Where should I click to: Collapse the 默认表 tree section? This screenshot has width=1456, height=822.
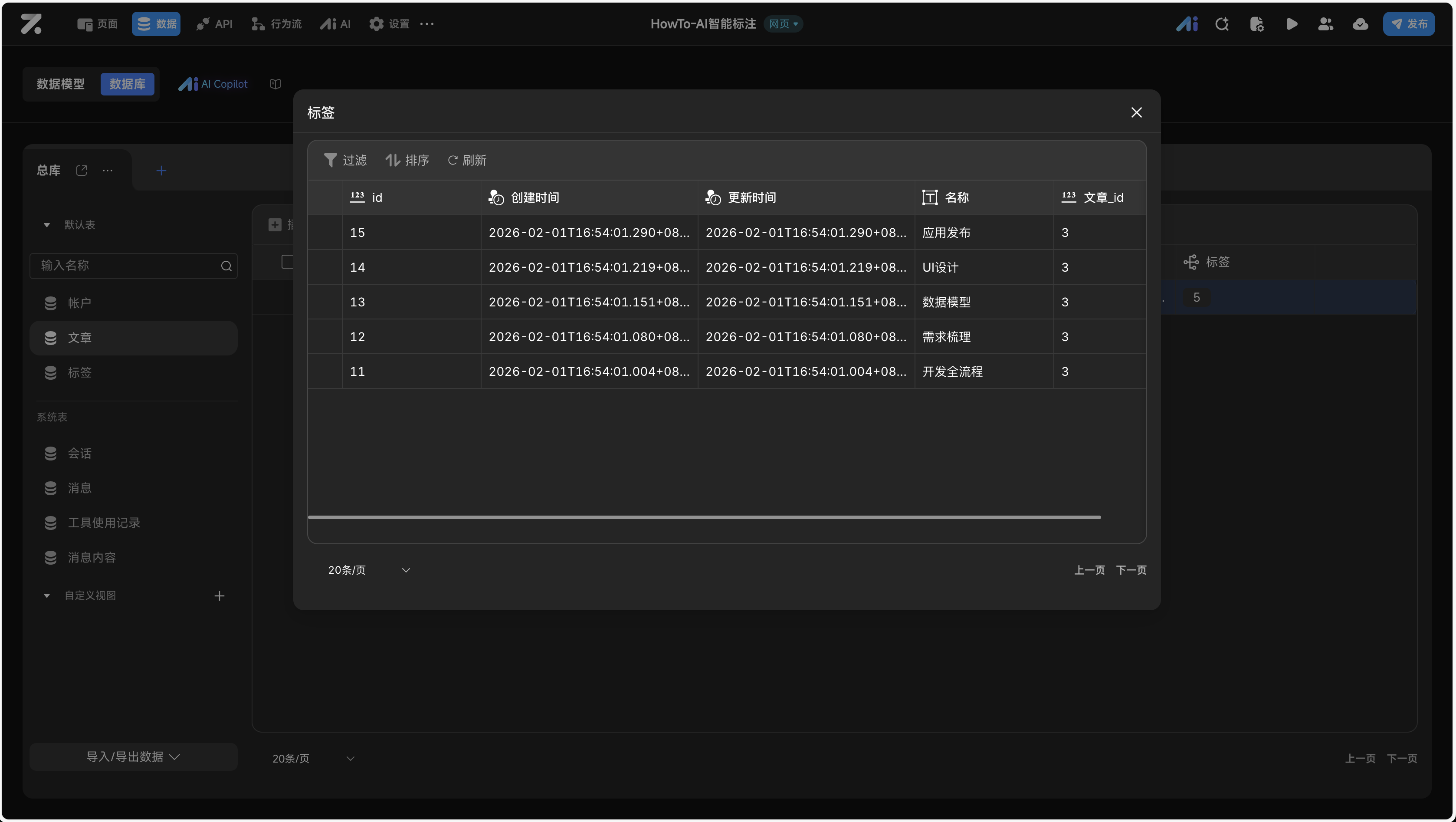[x=47, y=224]
